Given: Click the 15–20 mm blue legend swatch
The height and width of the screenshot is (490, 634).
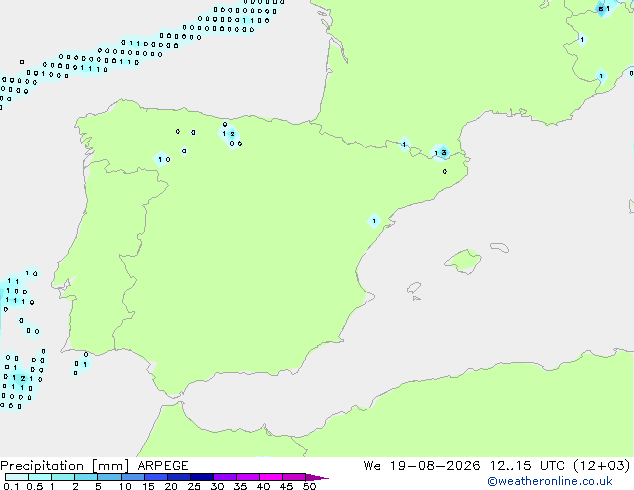Looking at the screenshot, I should 155,477.
